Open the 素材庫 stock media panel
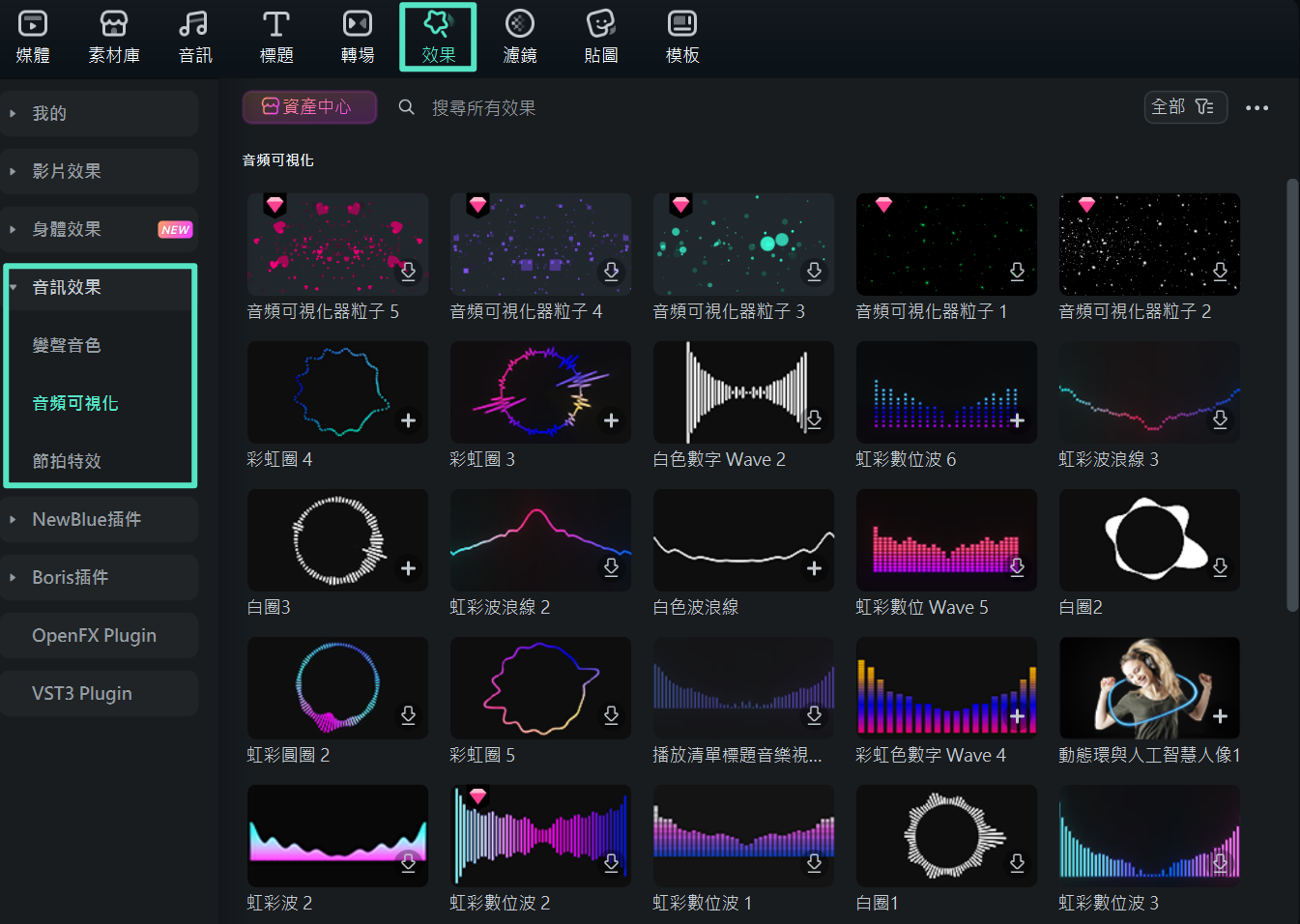This screenshot has width=1300, height=924. point(113,37)
